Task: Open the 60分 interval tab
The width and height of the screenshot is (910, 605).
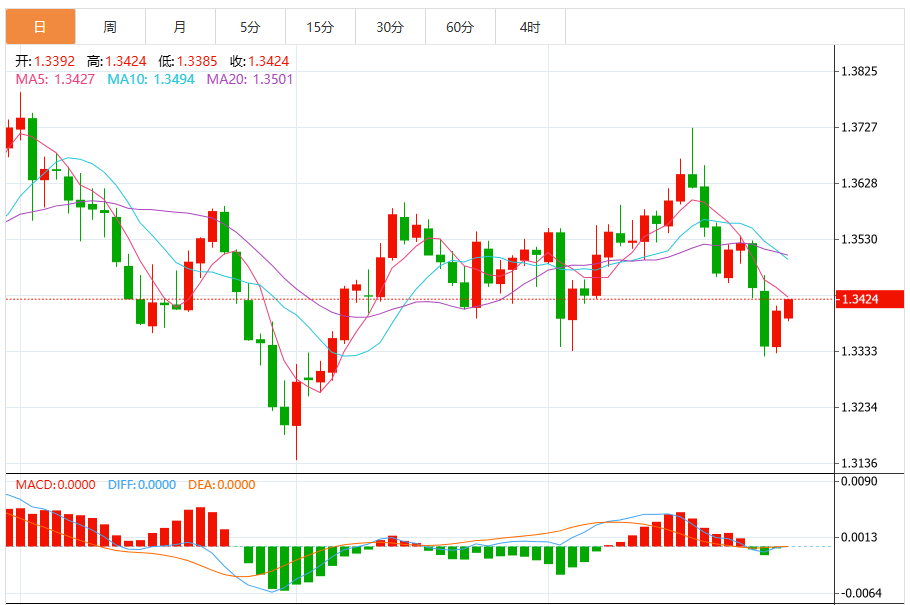Action: [x=460, y=27]
